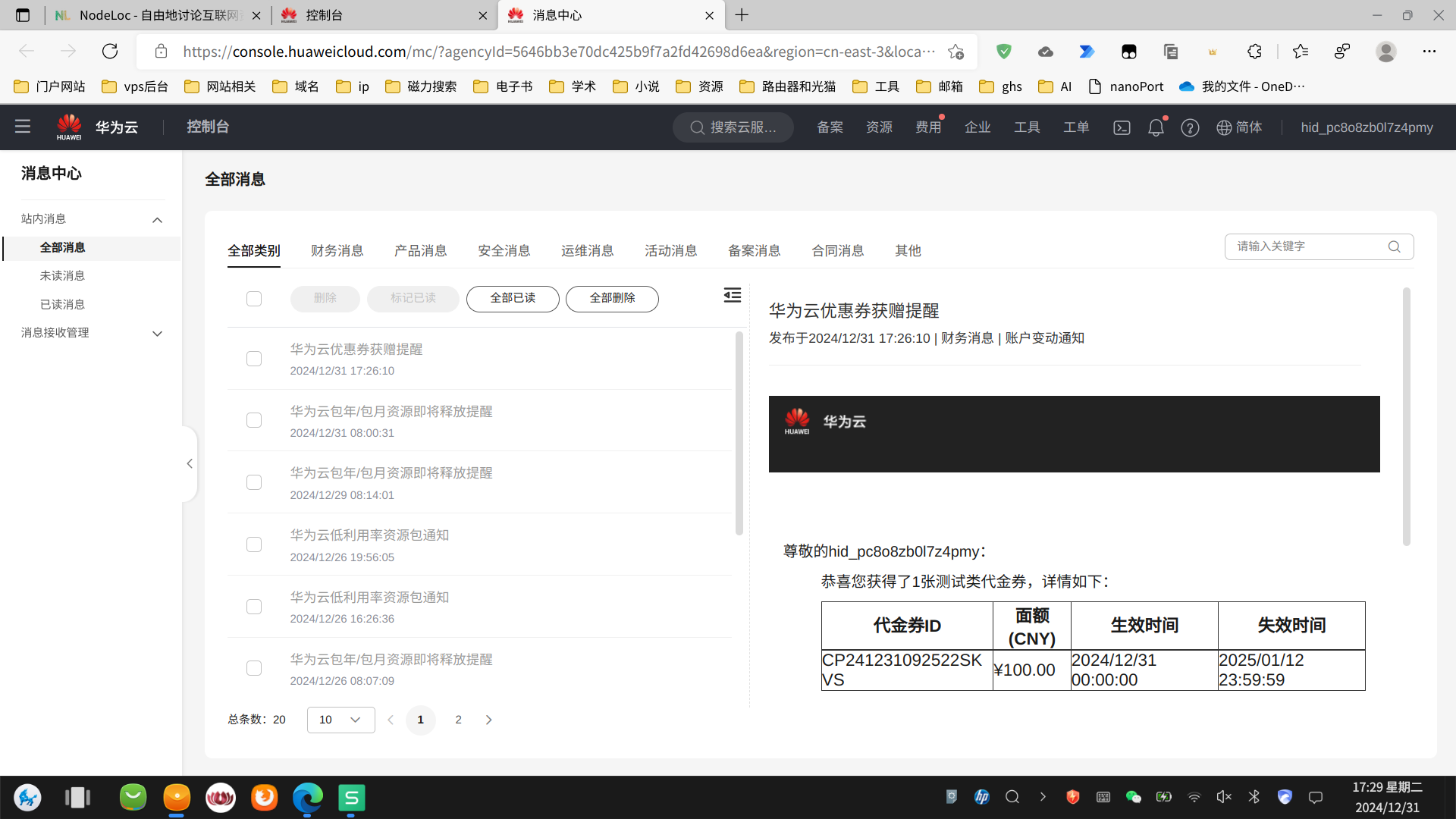The width and height of the screenshot is (1456, 819).
Task: Open the 备案 top link
Action: coord(830,127)
